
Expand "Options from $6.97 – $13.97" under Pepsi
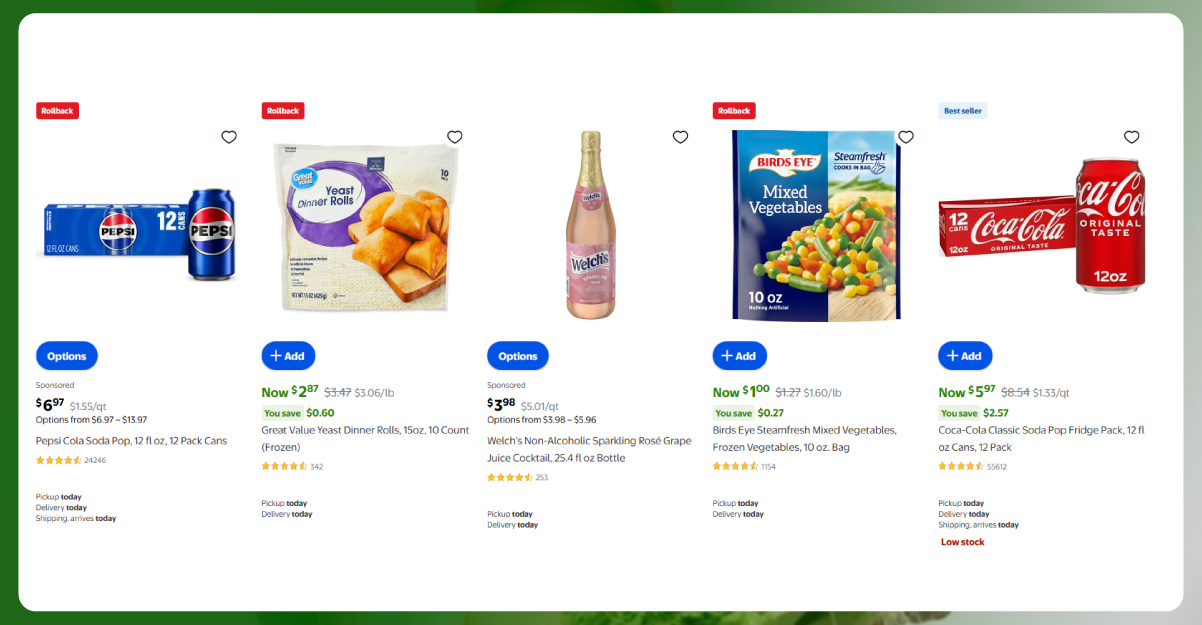tap(93, 421)
